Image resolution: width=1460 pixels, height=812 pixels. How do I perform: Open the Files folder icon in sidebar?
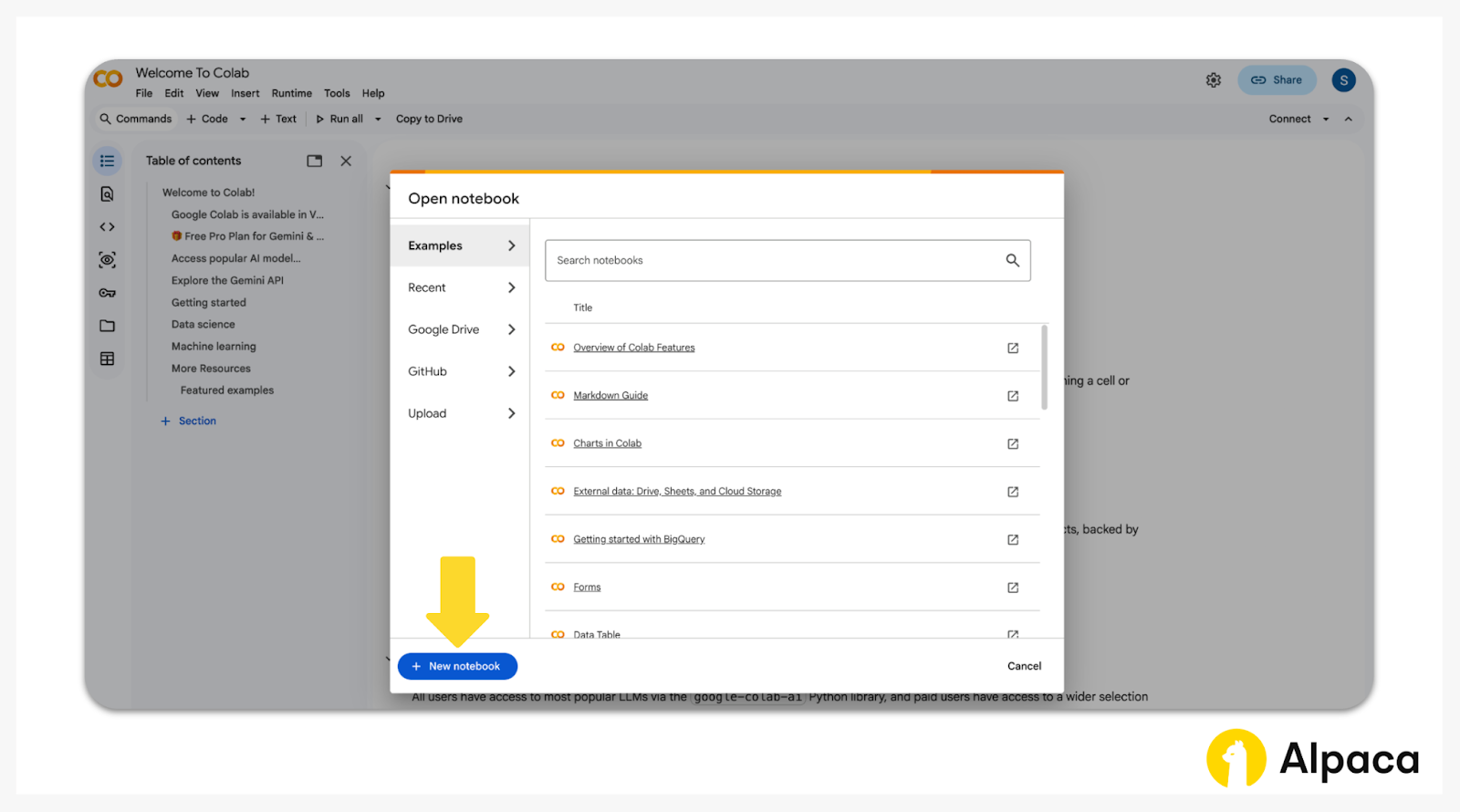107,326
